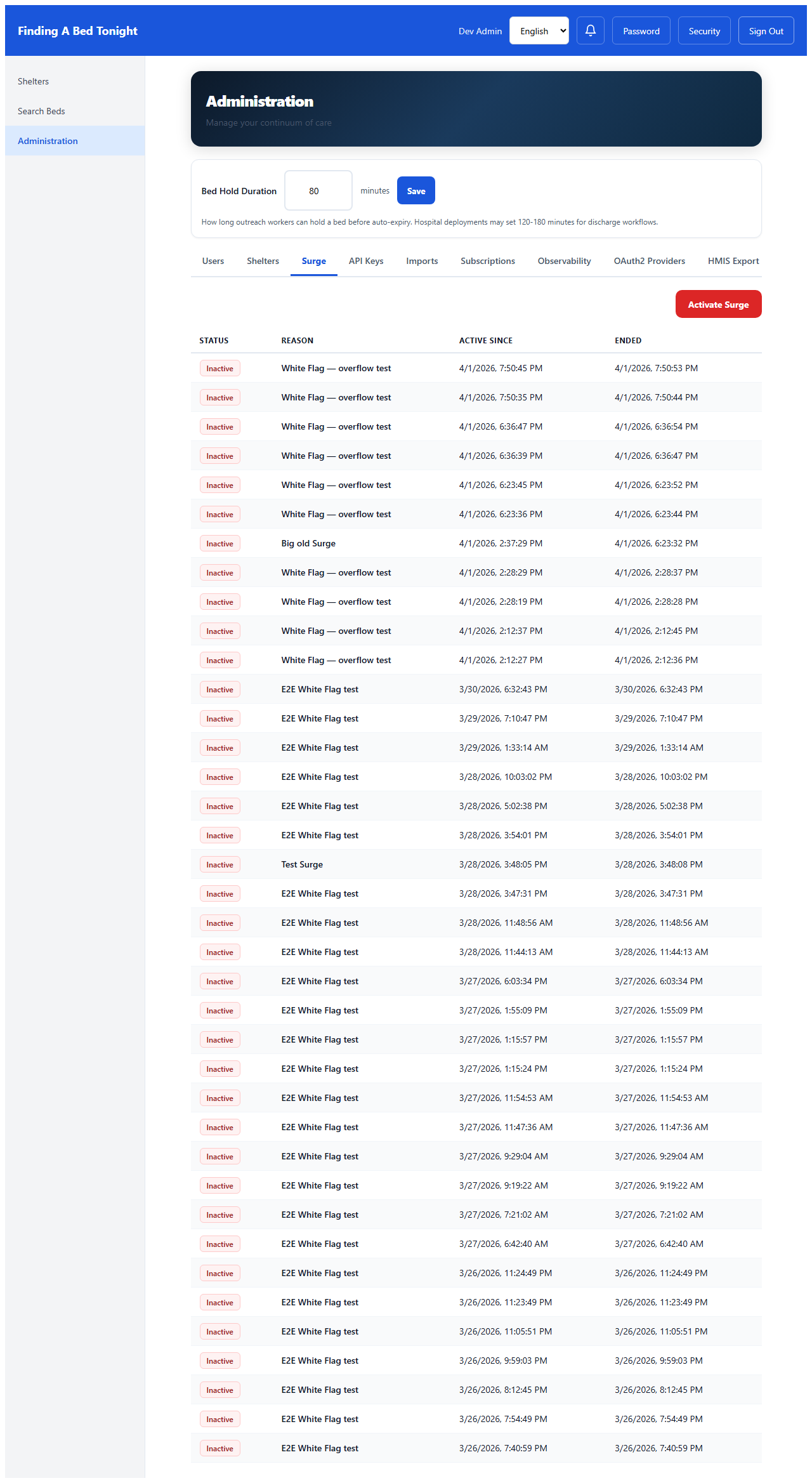Click the Password button
812x1483 pixels.
point(641,30)
